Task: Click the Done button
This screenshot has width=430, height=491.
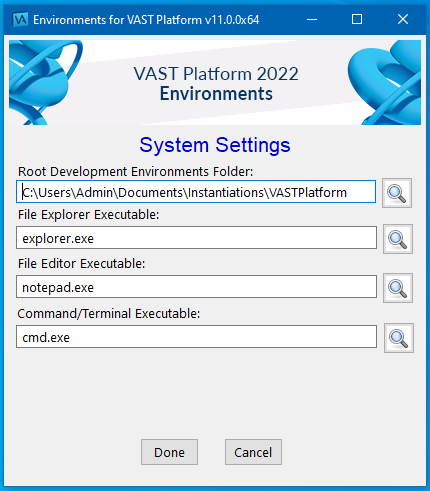Action: [169, 452]
